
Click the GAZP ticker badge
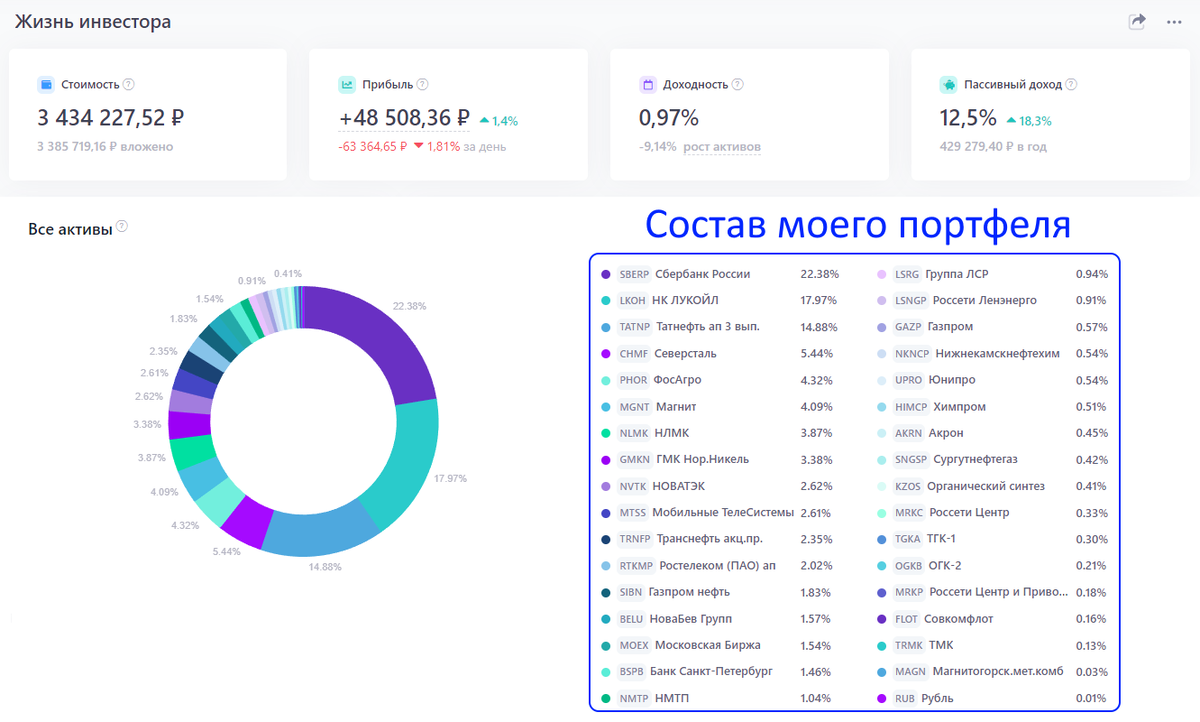[x=908, y=327]
